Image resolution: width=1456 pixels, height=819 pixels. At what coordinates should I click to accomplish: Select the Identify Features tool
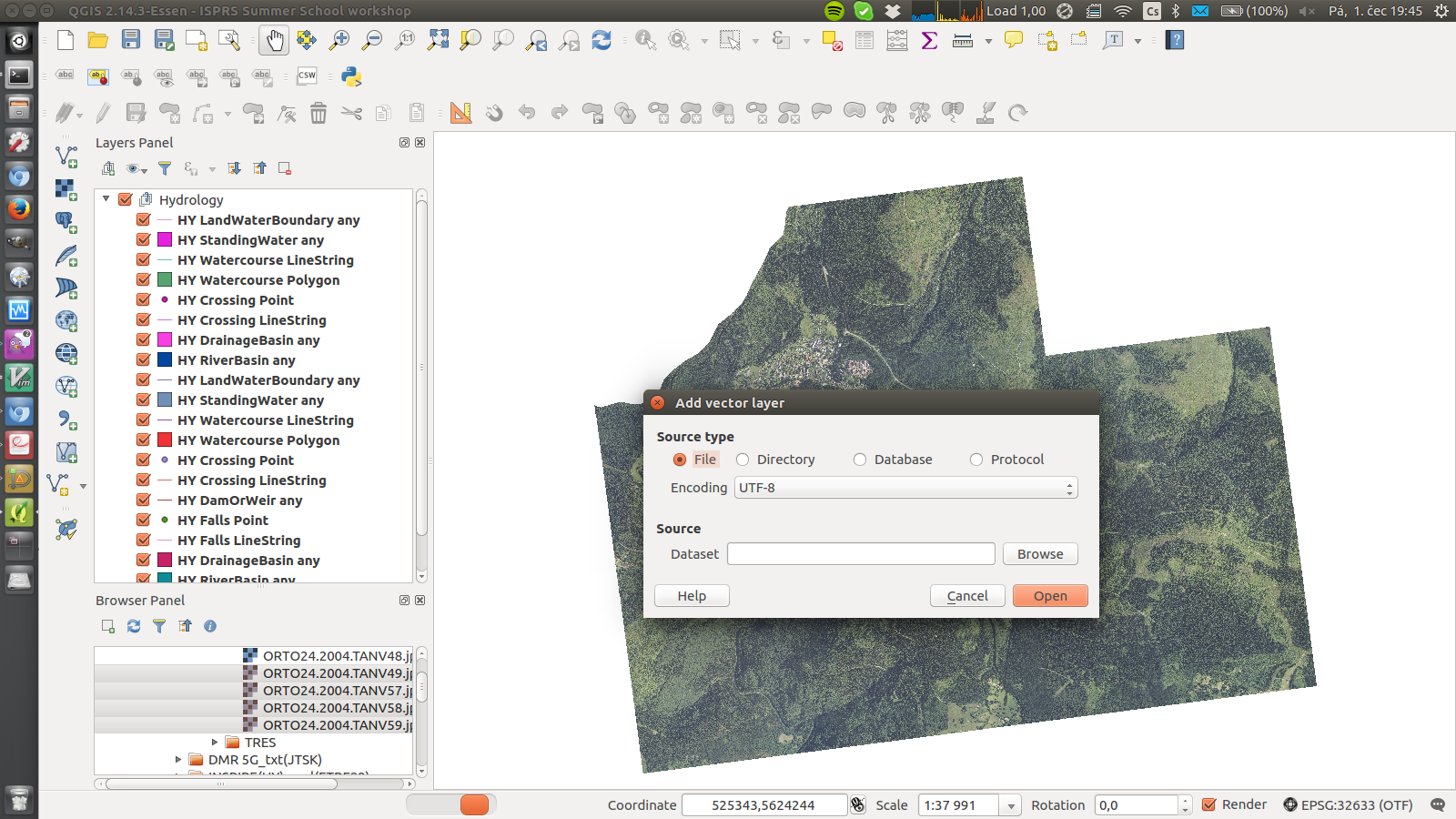[x=646, y=40]
